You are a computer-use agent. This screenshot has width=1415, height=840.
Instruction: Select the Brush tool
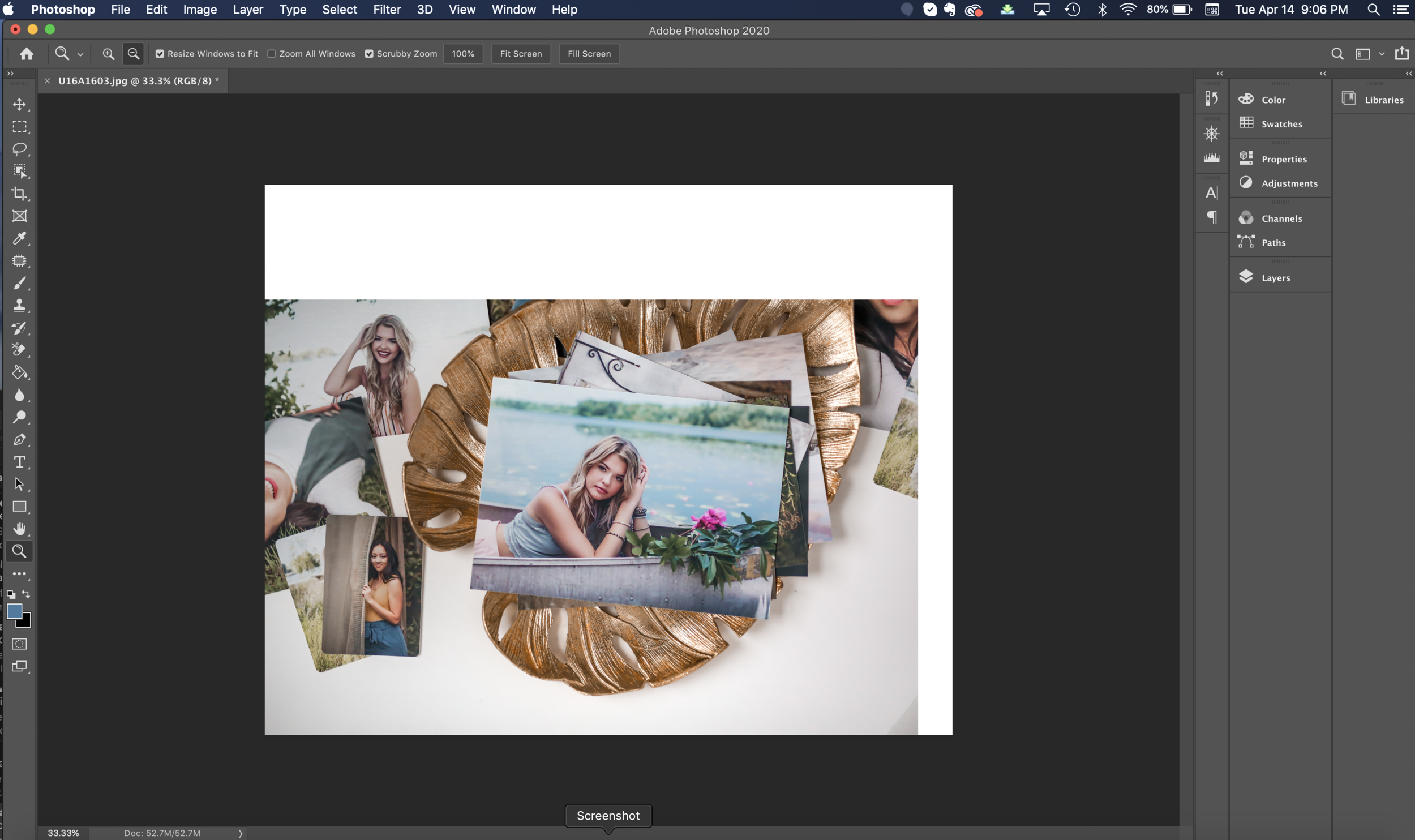19,283
